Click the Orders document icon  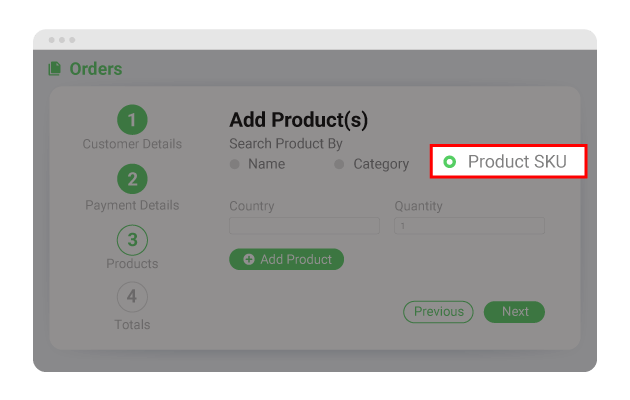(54, 69)
